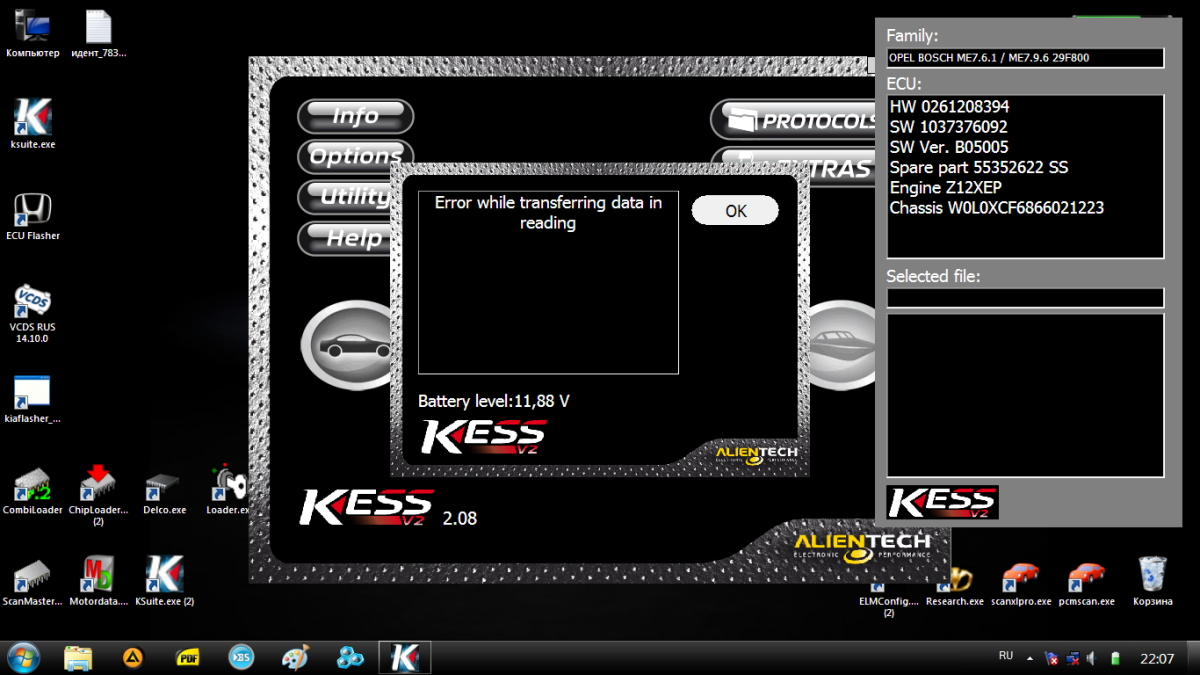Image resolution: width=1200 pixels, height=675 pixels.
Task: Open the Info menu in KESS
Action: click(355, 116)
